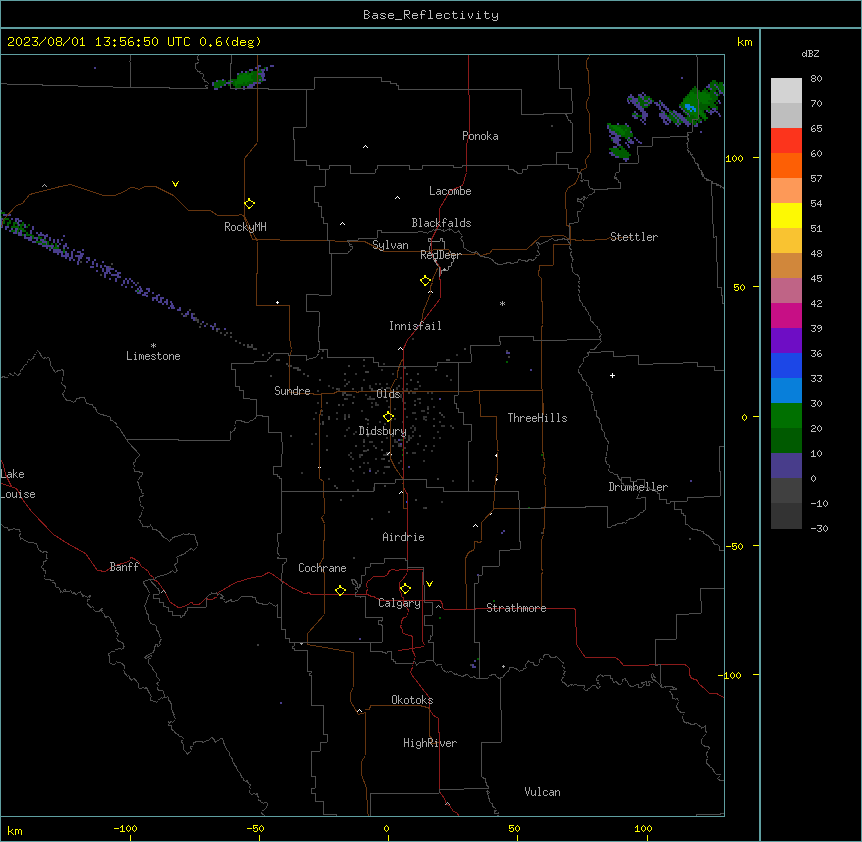Click the dBZ legend heading

810,53
